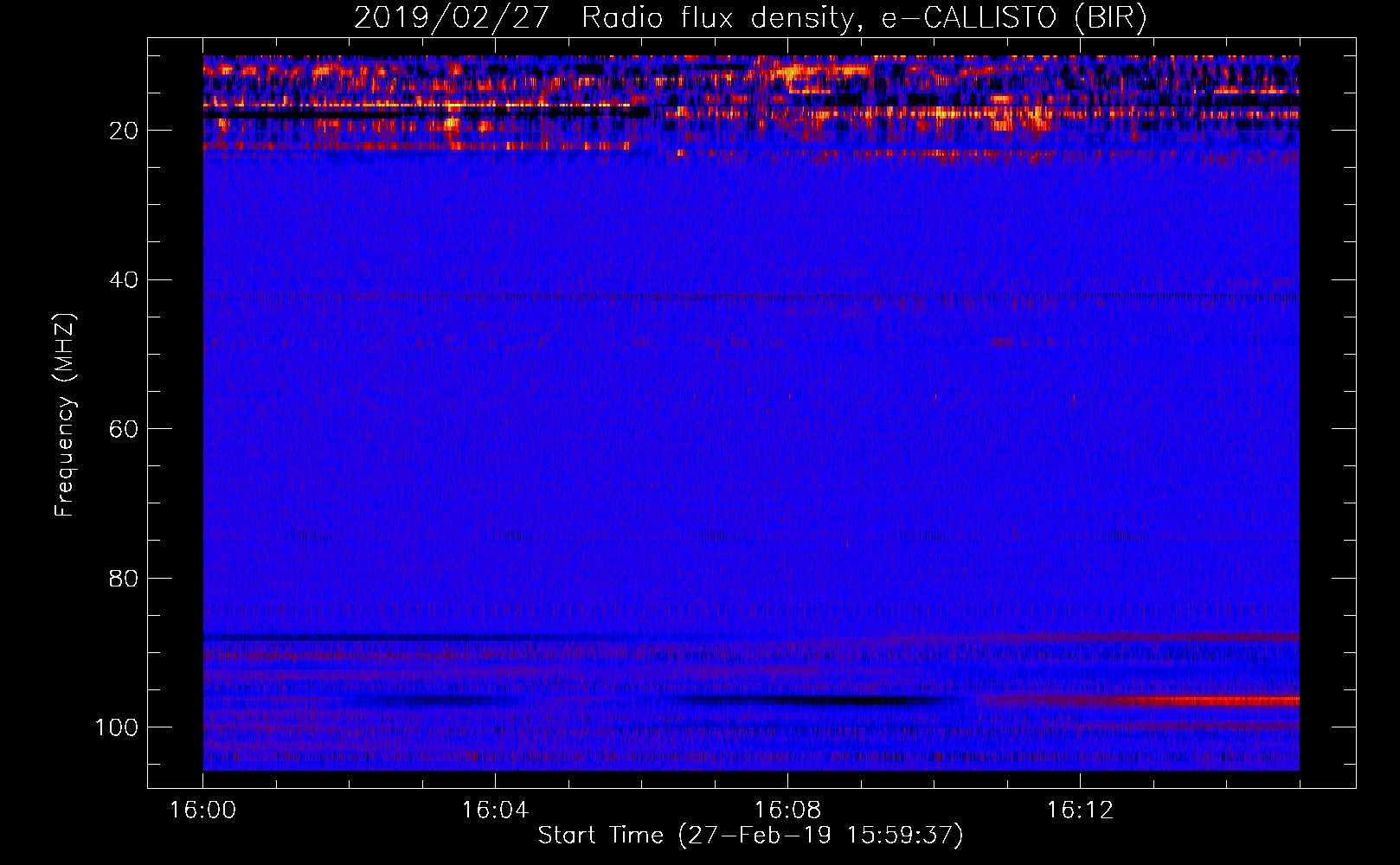
Task: Click the 20 MHz frequency tick label
Action: (124, 131)
